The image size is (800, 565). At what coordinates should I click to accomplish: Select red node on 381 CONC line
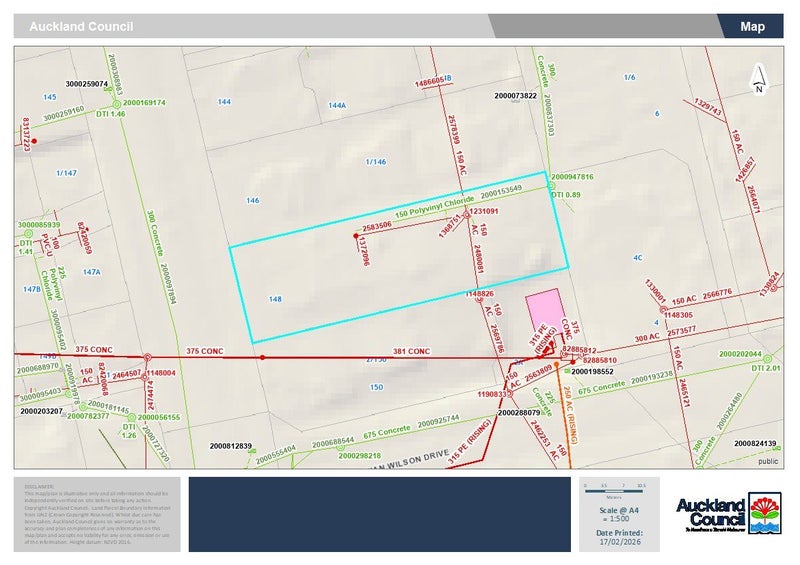pos(262,357)
